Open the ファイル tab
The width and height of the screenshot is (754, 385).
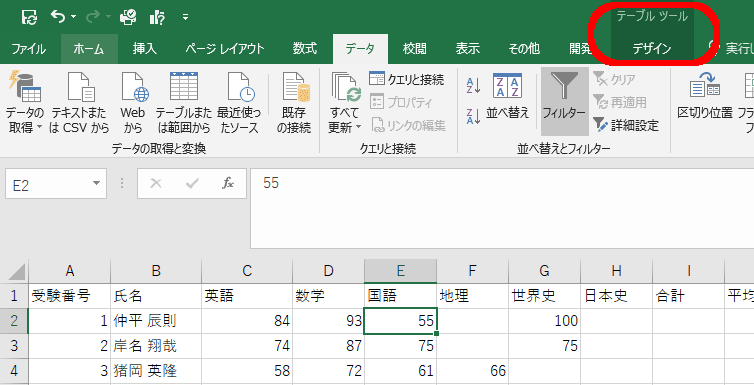[28, 49]
